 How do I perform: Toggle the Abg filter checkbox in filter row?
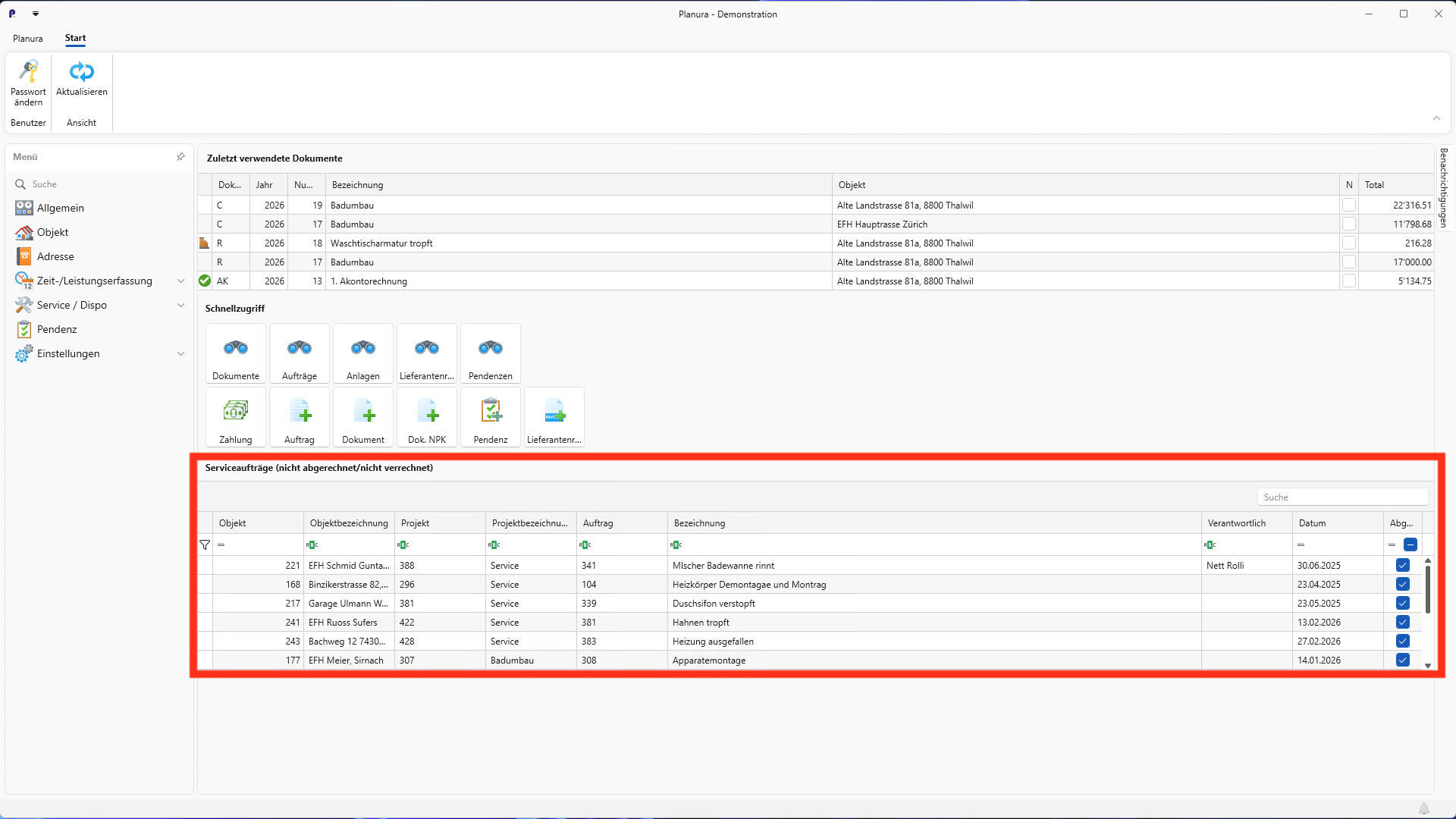1410,544
